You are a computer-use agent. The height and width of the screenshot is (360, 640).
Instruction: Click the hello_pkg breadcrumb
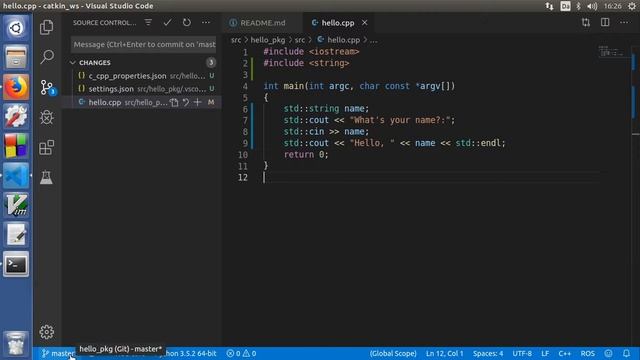(x=268, y=40)
